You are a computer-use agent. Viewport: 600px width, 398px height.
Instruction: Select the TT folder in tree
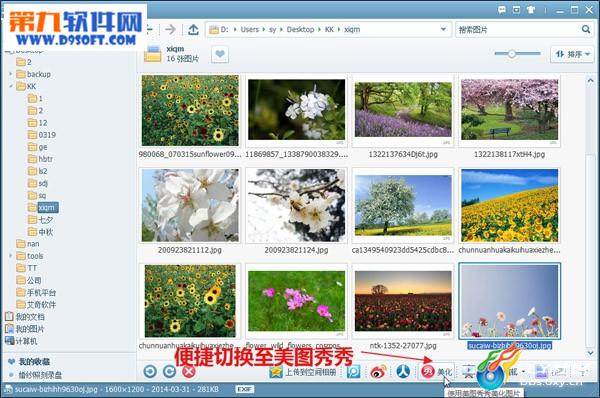tap(27, 268)
